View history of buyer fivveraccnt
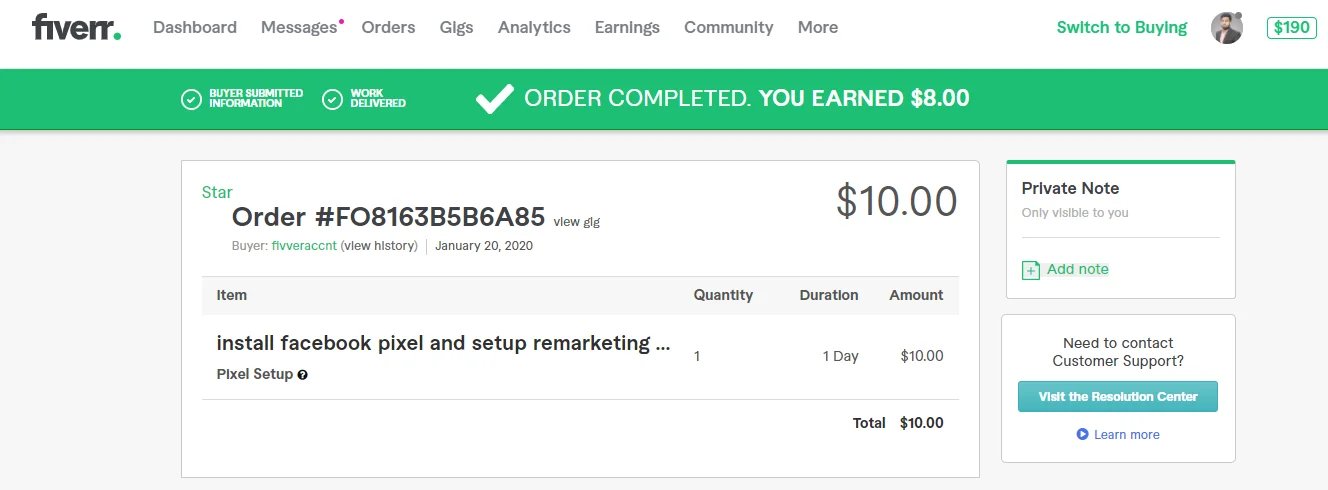1328x490 pixels. coord(379,246)
